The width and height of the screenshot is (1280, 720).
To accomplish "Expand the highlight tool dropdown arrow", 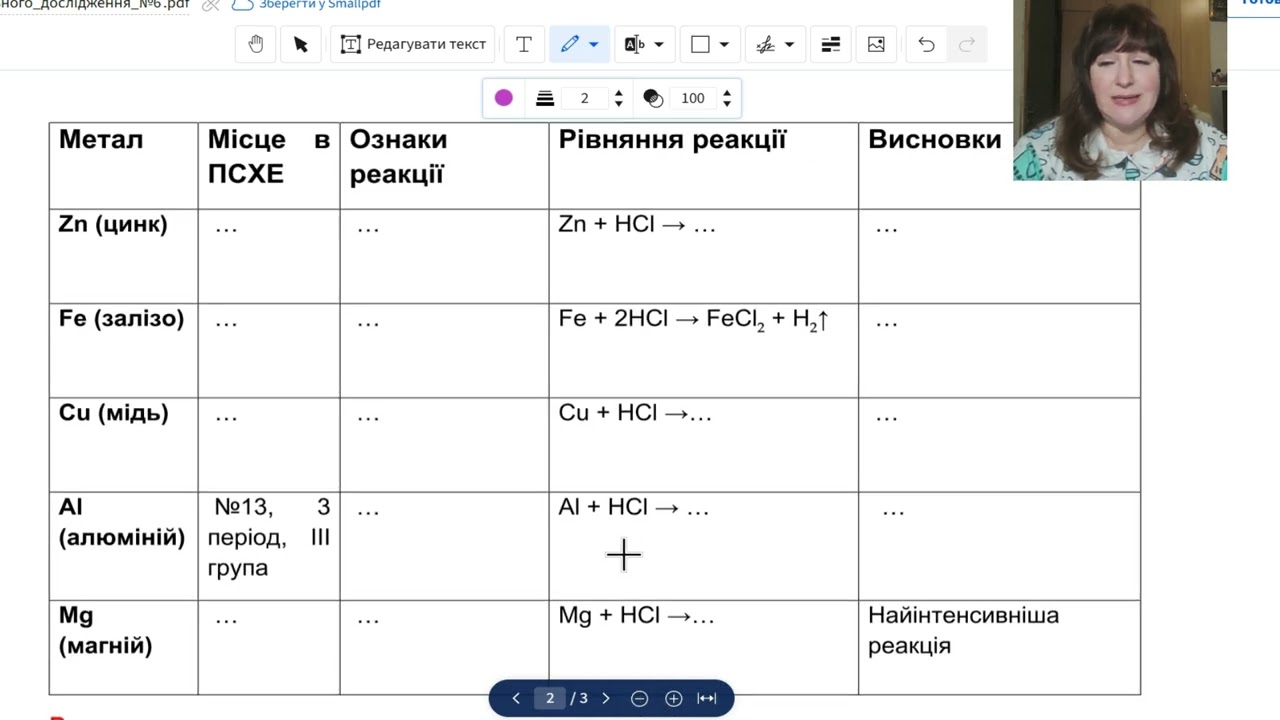I will pos(659,44).
